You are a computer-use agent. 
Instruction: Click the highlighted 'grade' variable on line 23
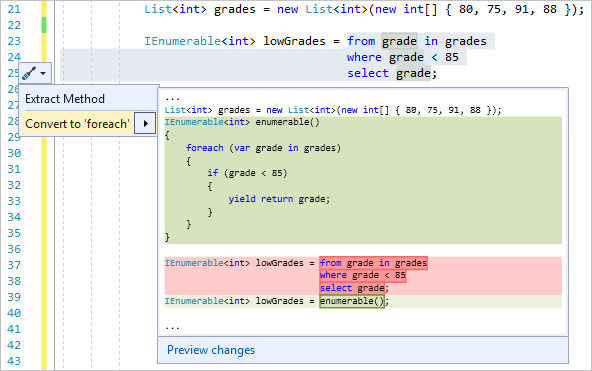pos(399,41)
